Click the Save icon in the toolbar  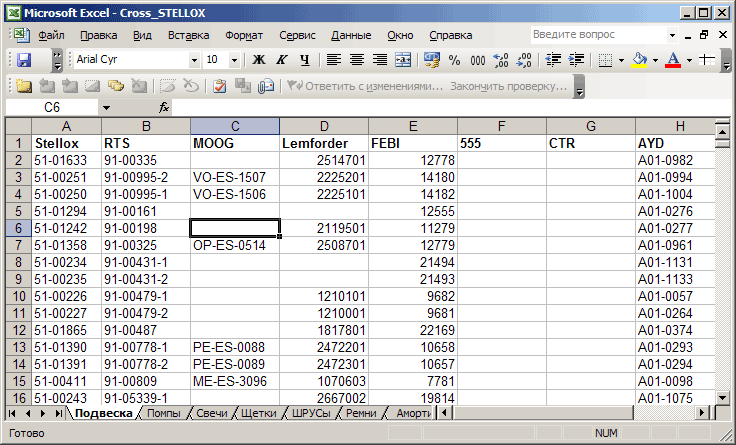[24, 60]
